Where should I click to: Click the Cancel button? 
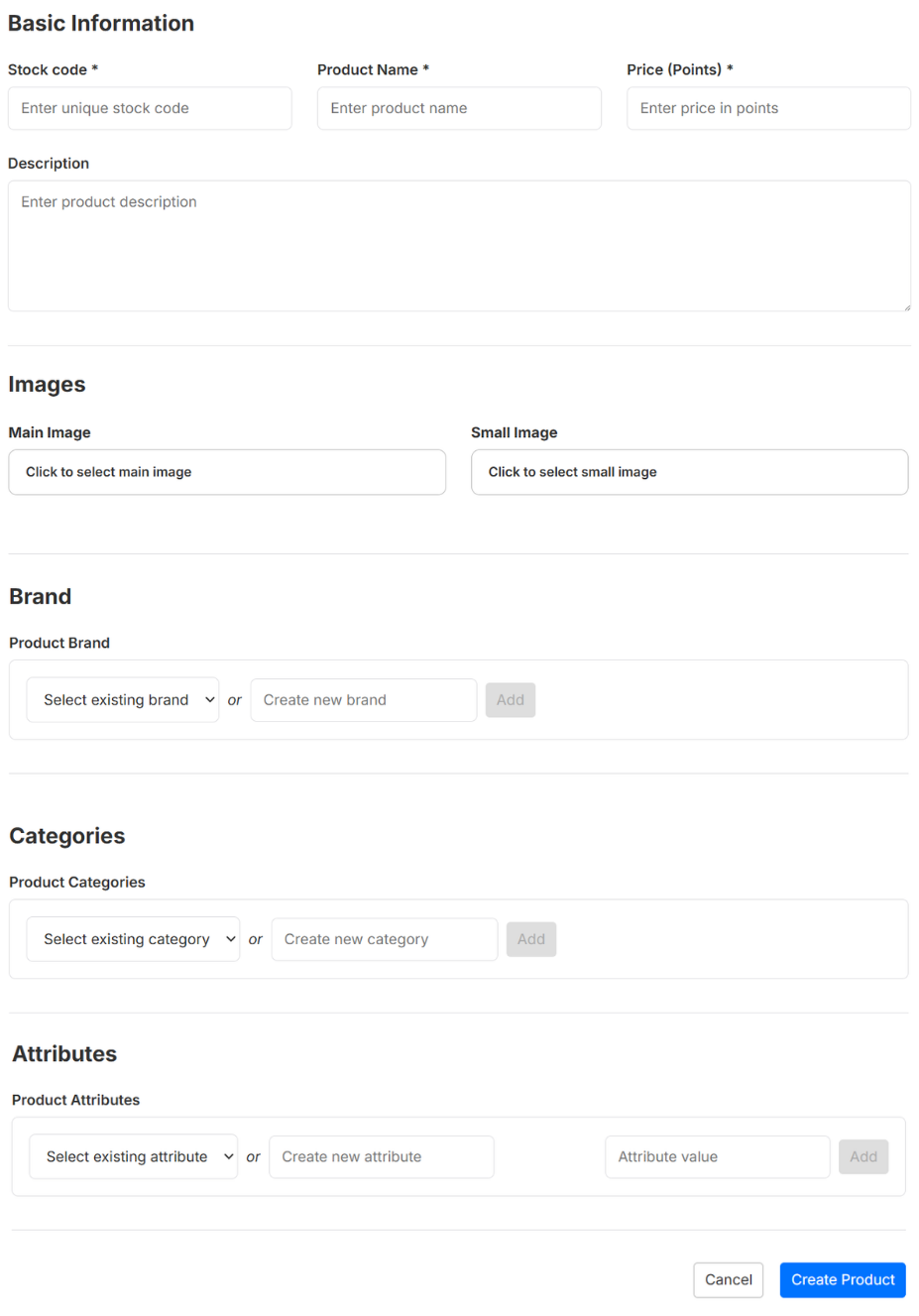click(728, 1279)
